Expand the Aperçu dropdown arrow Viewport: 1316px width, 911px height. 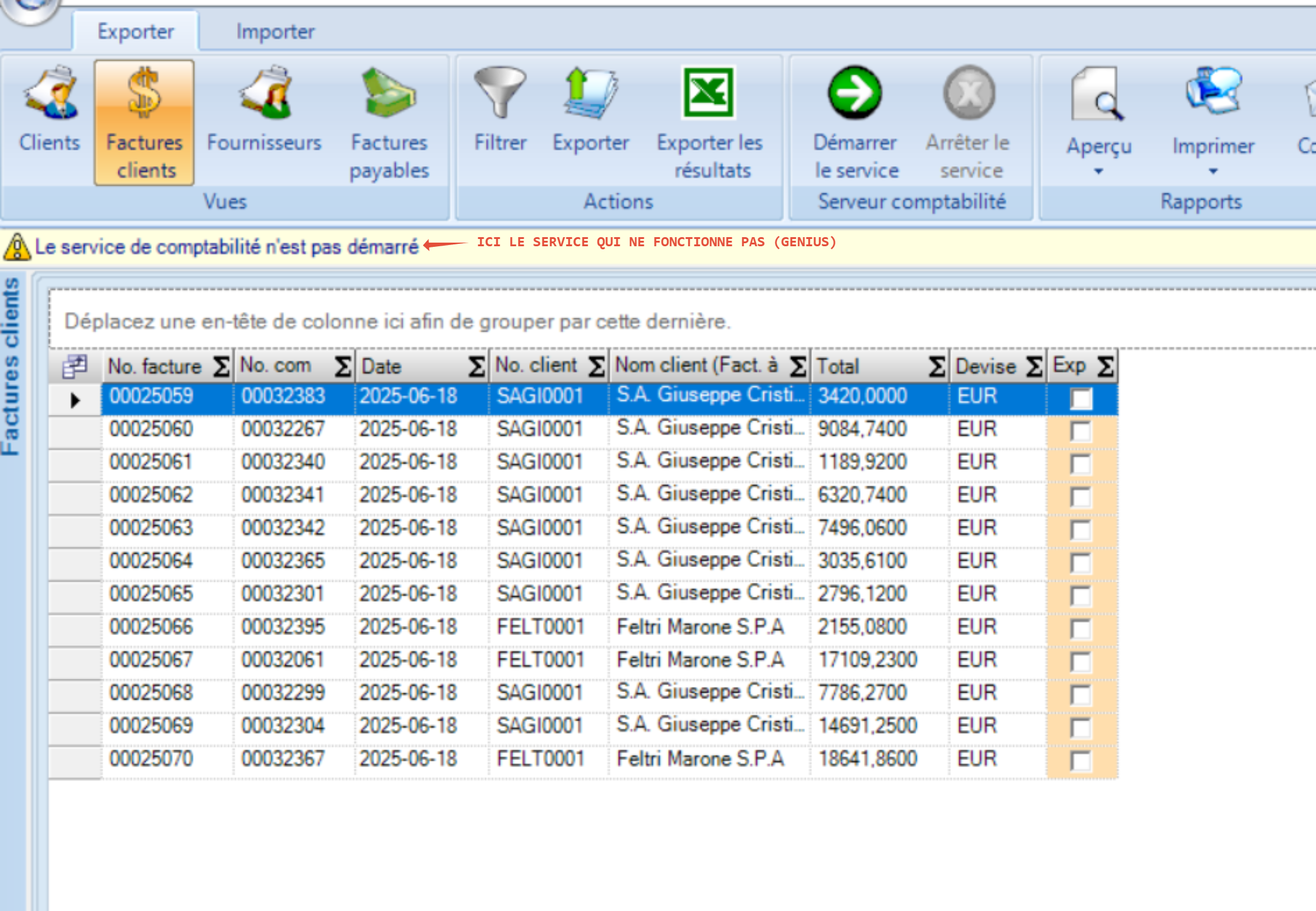pyautogui.click(x=1098, y=172)
